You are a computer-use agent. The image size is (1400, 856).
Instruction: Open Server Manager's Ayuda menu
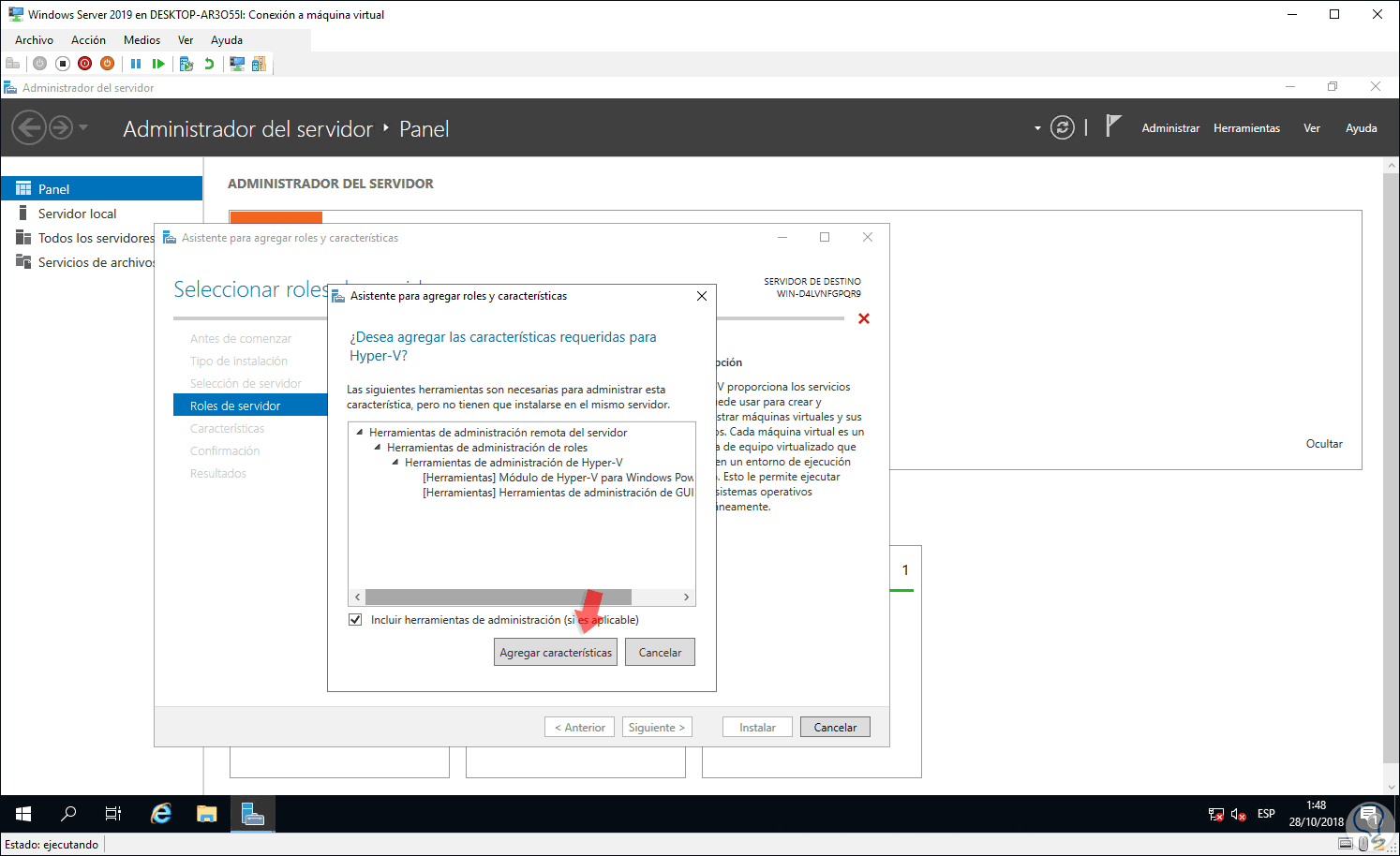(1361, 128)
